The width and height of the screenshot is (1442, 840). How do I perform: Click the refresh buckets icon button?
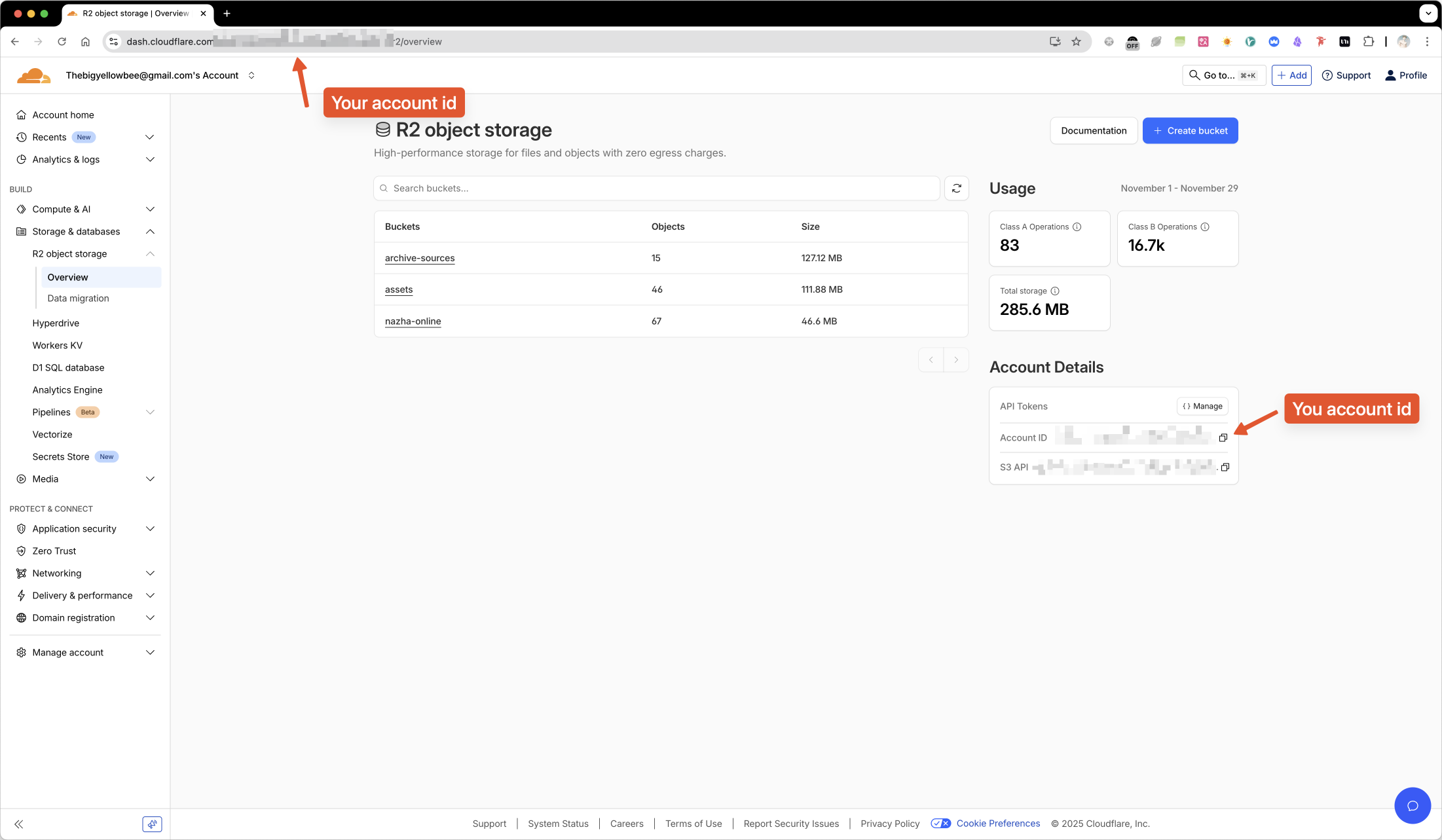(x=956, y=189)
